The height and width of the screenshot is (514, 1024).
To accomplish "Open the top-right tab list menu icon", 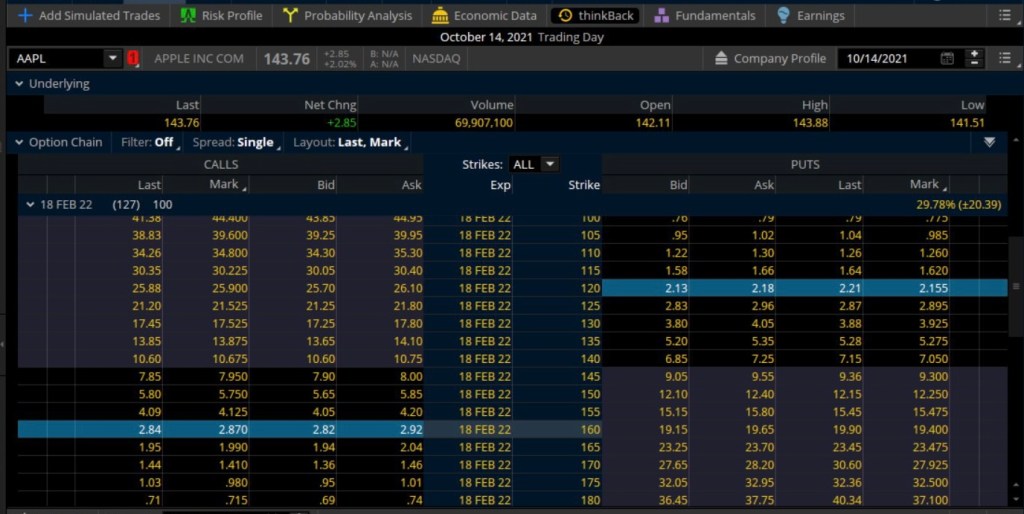I will [1004, 16].
